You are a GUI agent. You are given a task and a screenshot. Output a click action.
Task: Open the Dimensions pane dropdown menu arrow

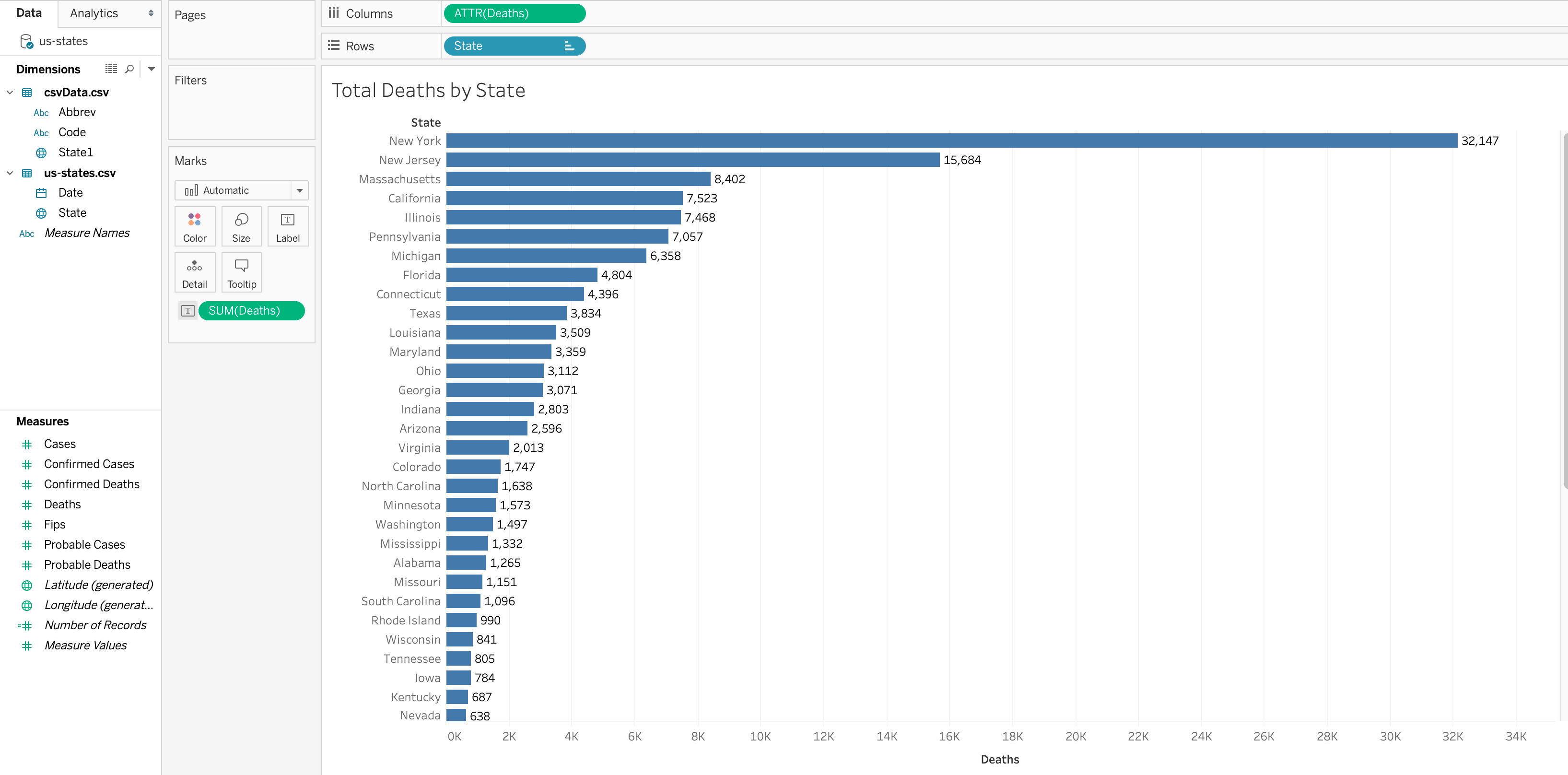click(152, 69)
